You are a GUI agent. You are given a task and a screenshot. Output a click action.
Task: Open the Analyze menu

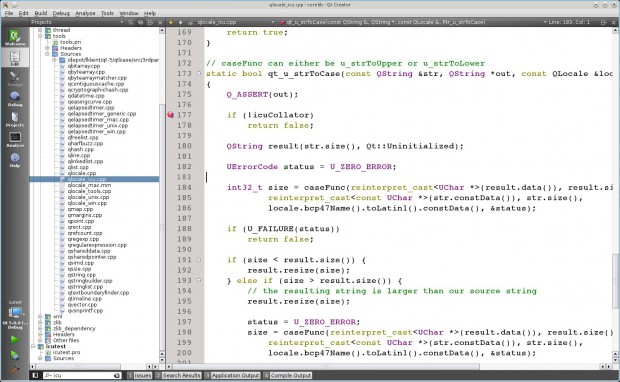click(85, 13)
